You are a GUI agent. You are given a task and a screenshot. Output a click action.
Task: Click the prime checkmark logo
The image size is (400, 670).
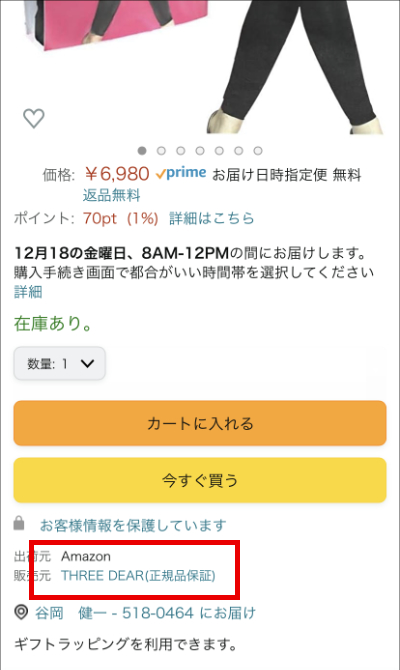point(181,173)
